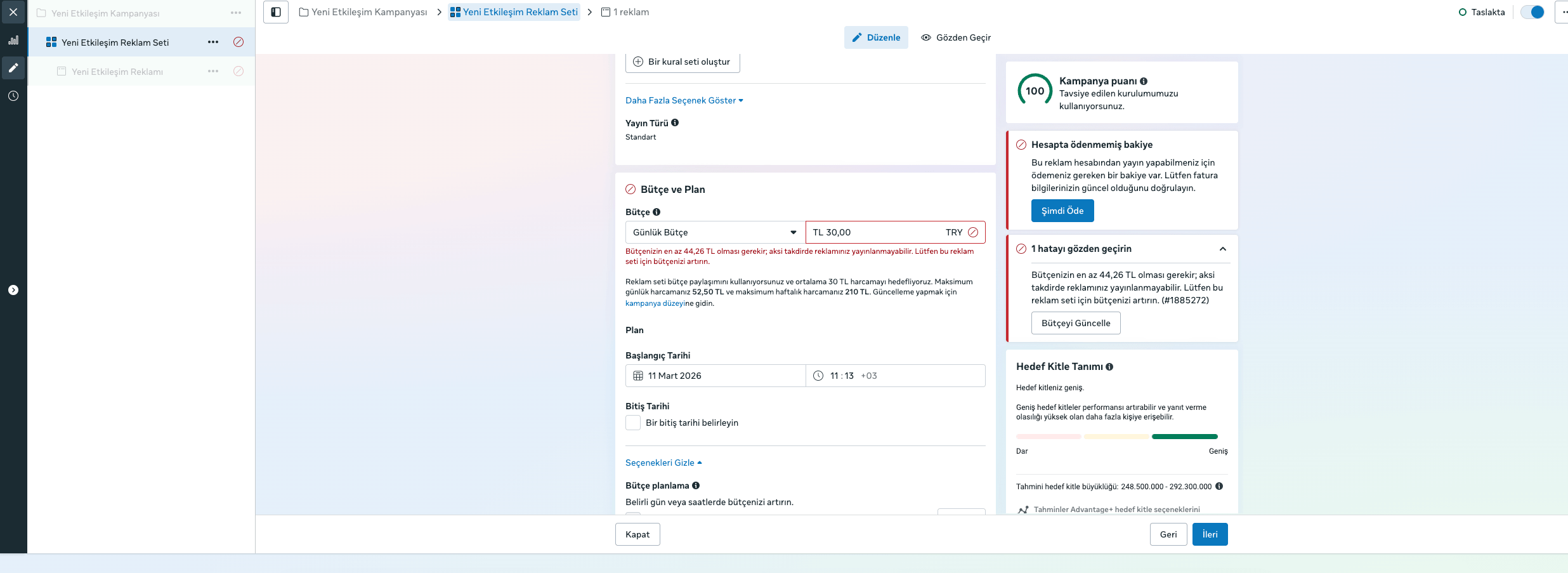
Task: Click the TL 30,00 budget input field
Action: (875, 232)
